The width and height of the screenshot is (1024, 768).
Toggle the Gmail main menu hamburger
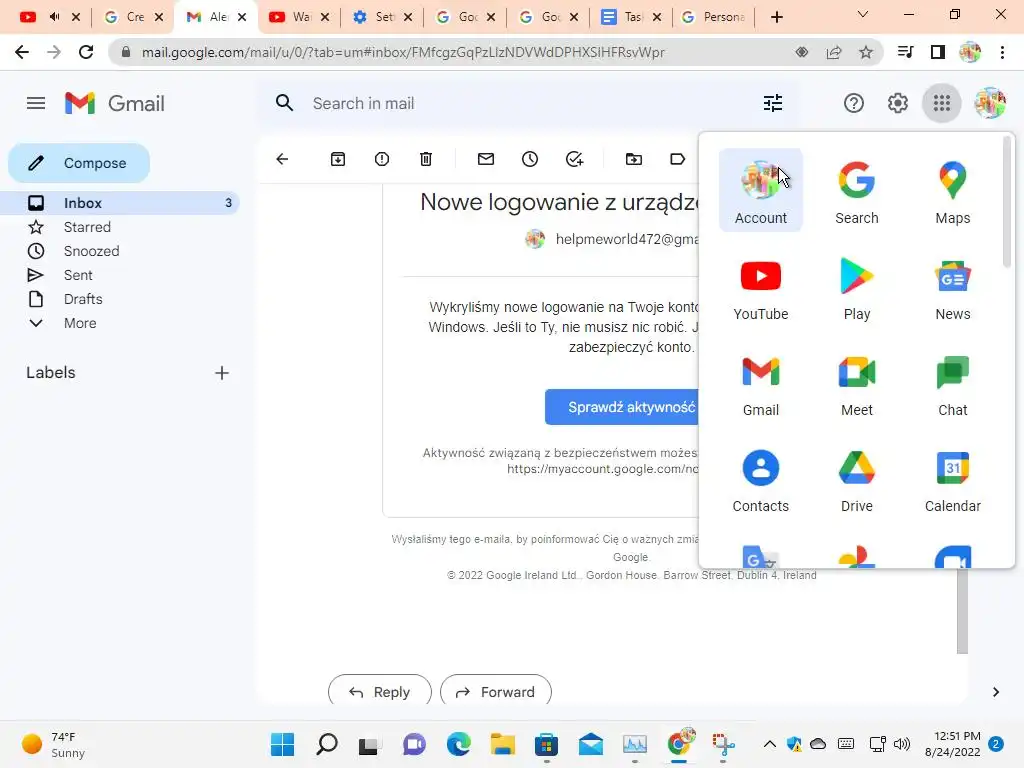36,103
